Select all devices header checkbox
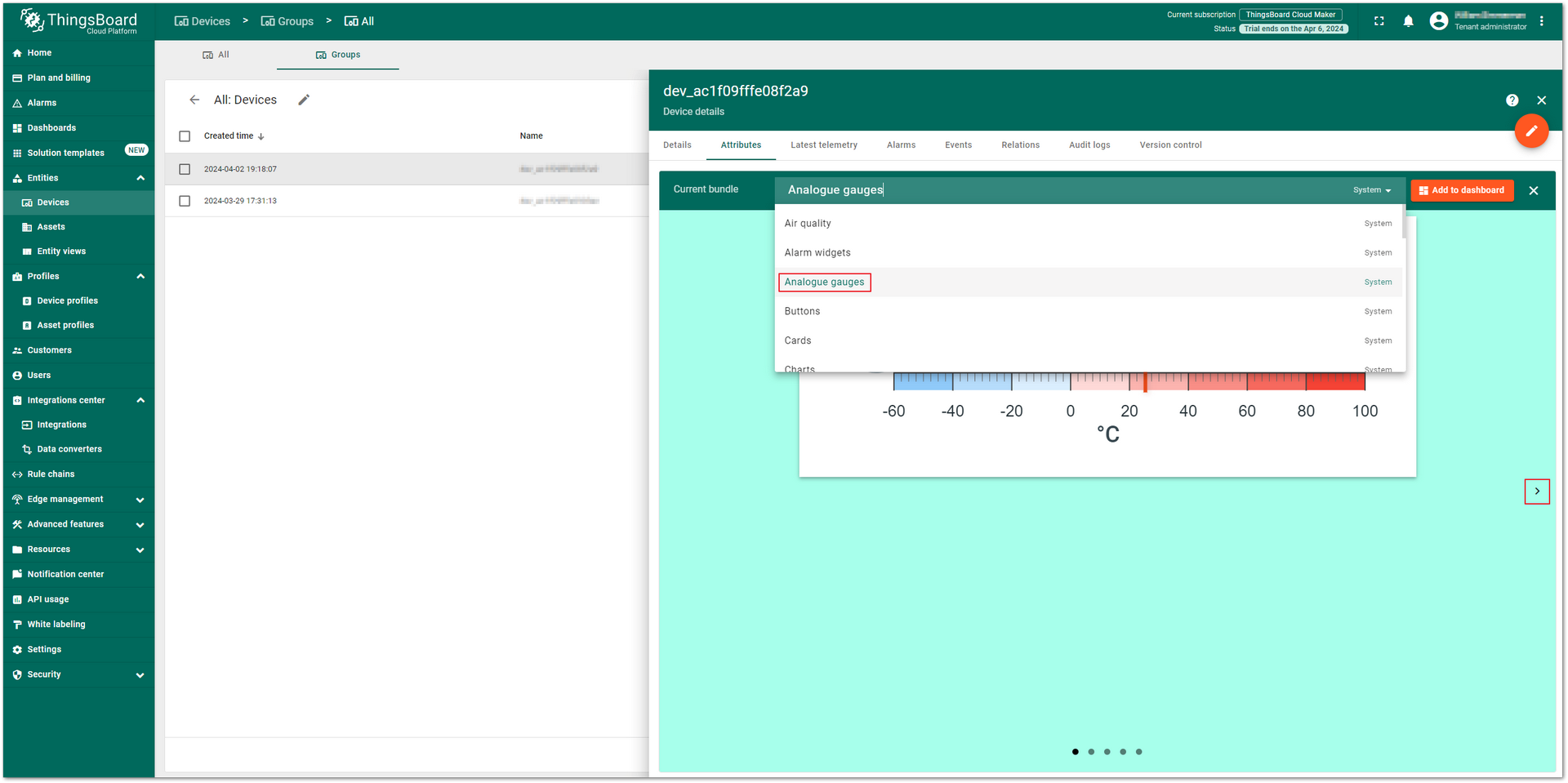The image size is (1568, 783). (x=185, y=136)
